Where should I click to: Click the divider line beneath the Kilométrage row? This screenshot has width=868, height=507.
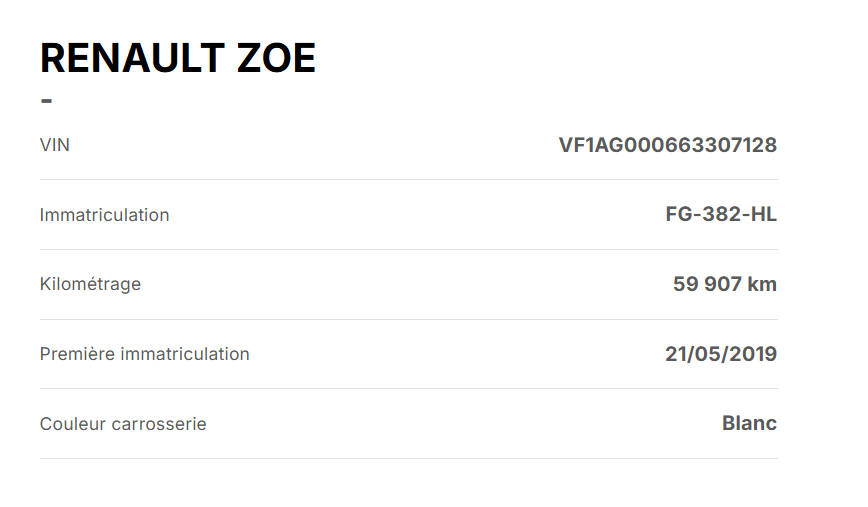coord(408,320)
